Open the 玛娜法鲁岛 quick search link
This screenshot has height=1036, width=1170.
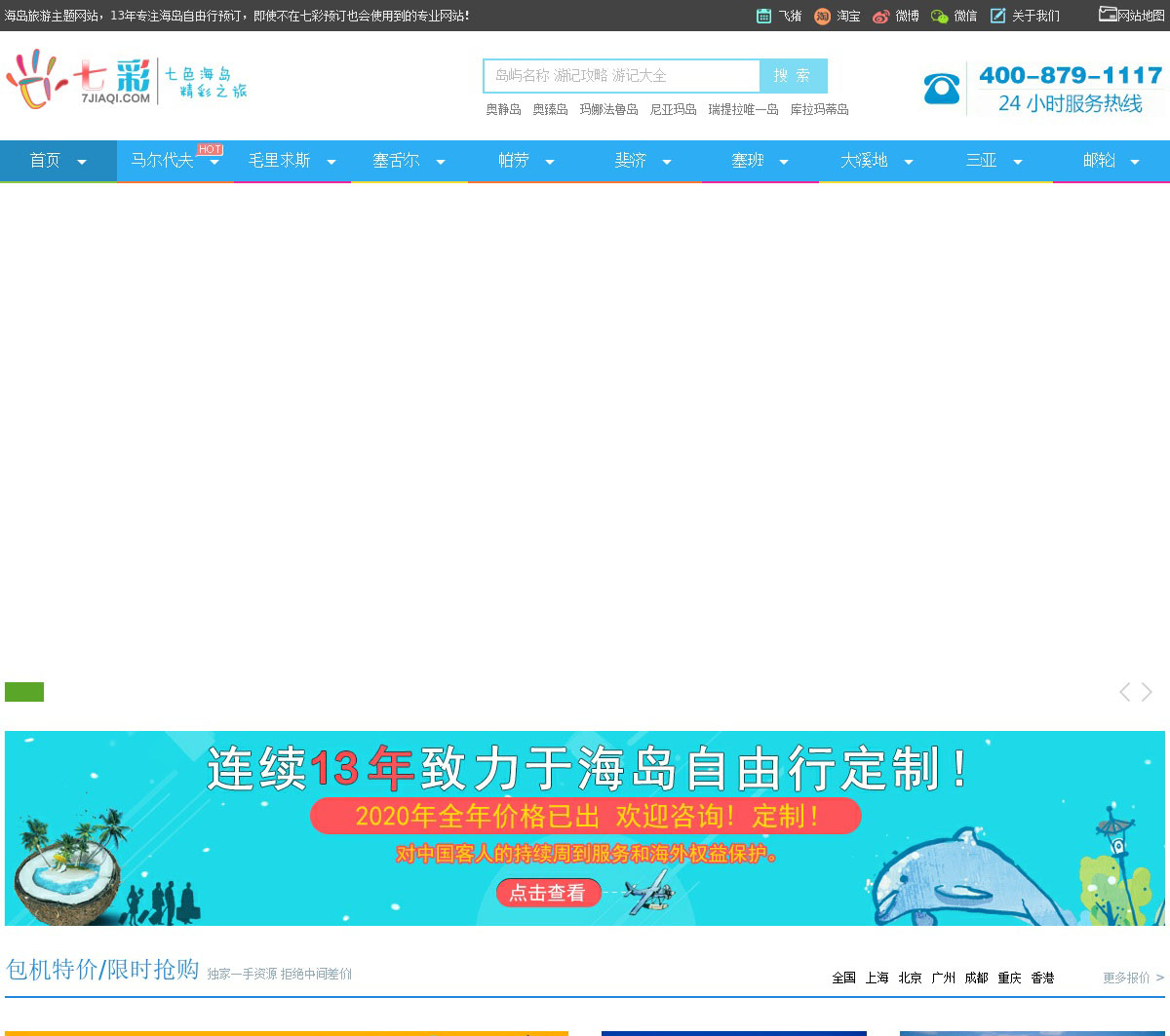coord(609,110)
